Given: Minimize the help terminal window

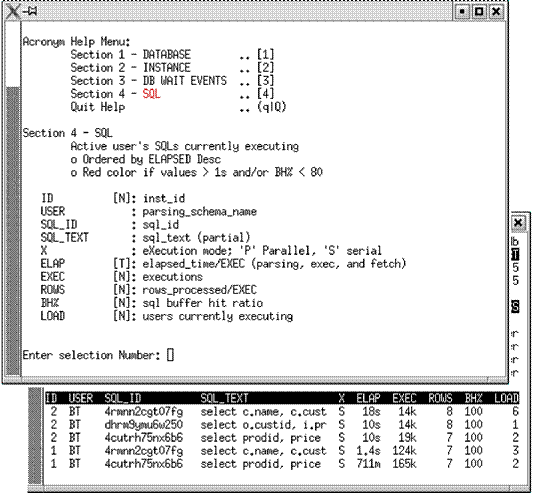Looking at the screenshot, I should pyautogui.click(x=462, y=12).
